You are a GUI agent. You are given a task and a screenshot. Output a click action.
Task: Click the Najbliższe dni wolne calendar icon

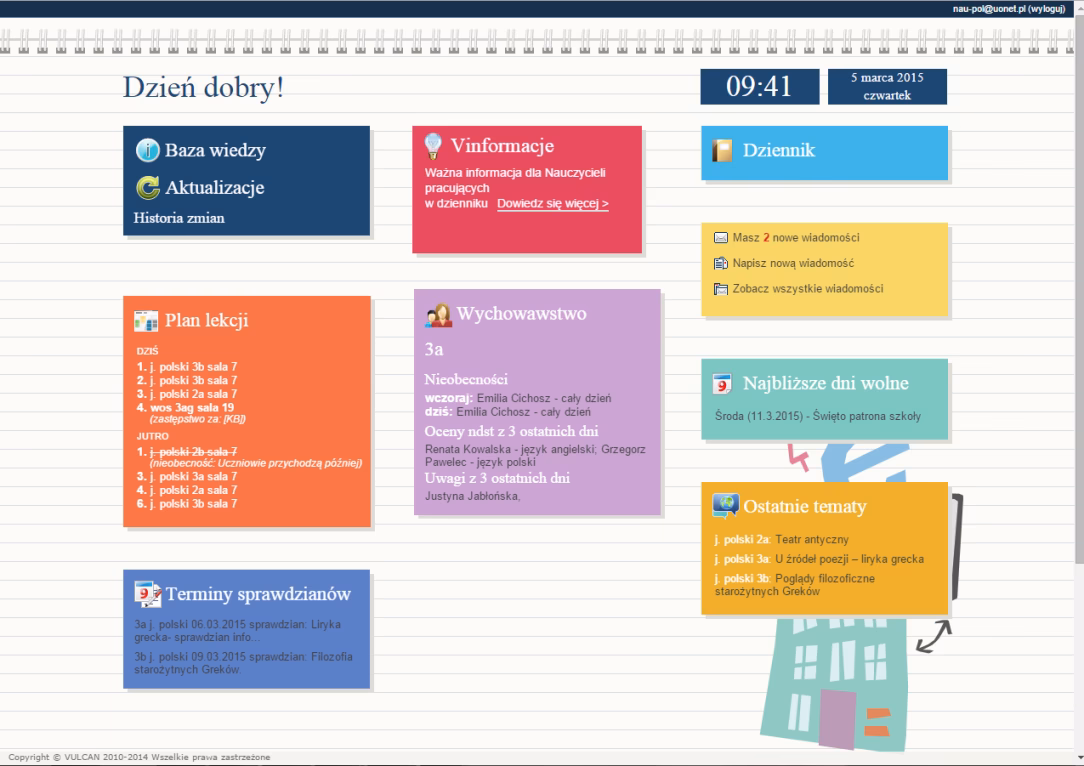pos(722,384)
